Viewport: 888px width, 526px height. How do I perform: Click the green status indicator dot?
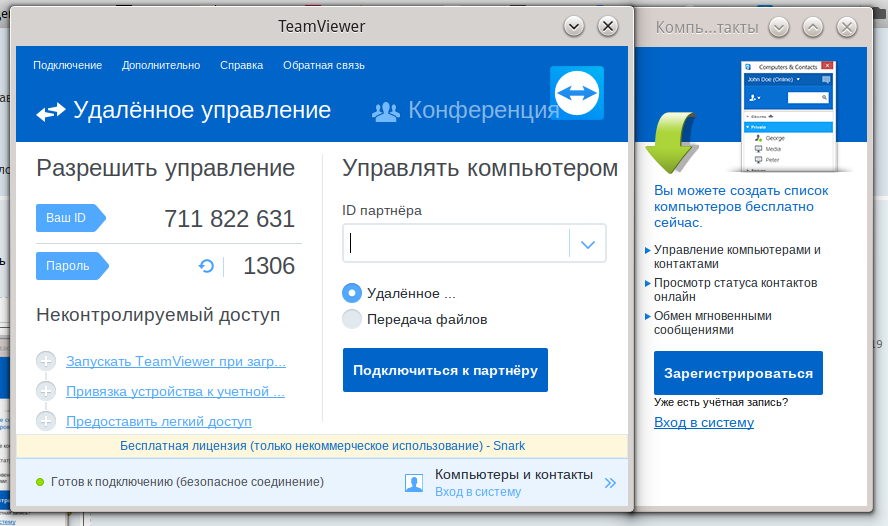click(x=40, y=482)
